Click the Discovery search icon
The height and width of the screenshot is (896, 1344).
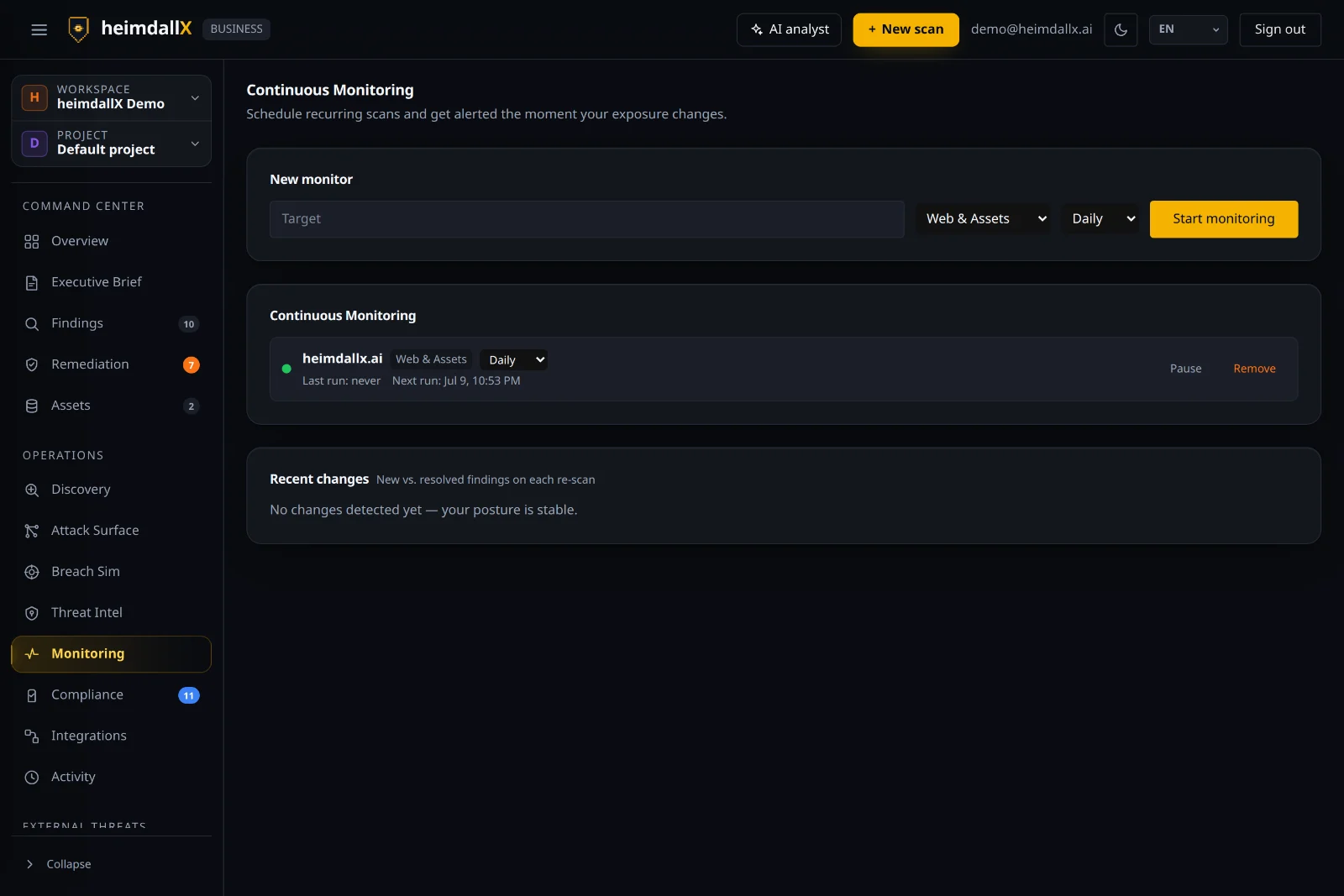coord(32,490)
